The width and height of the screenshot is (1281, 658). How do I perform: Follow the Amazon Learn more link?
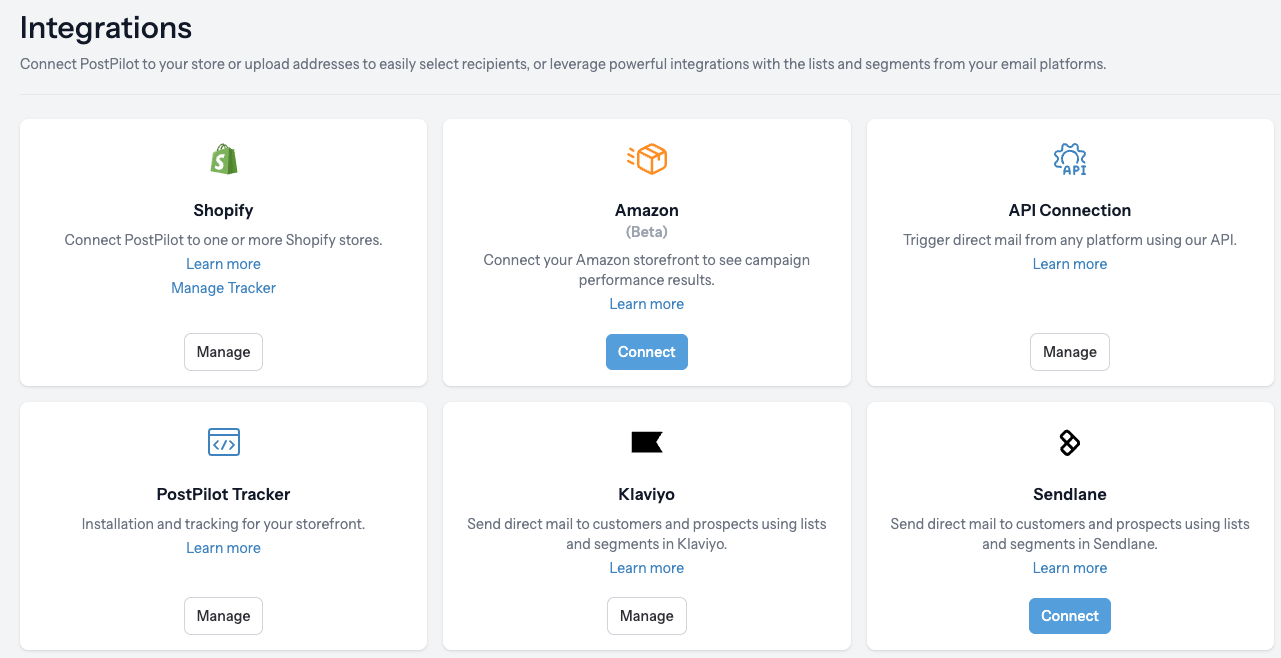[x=647, y=304]
